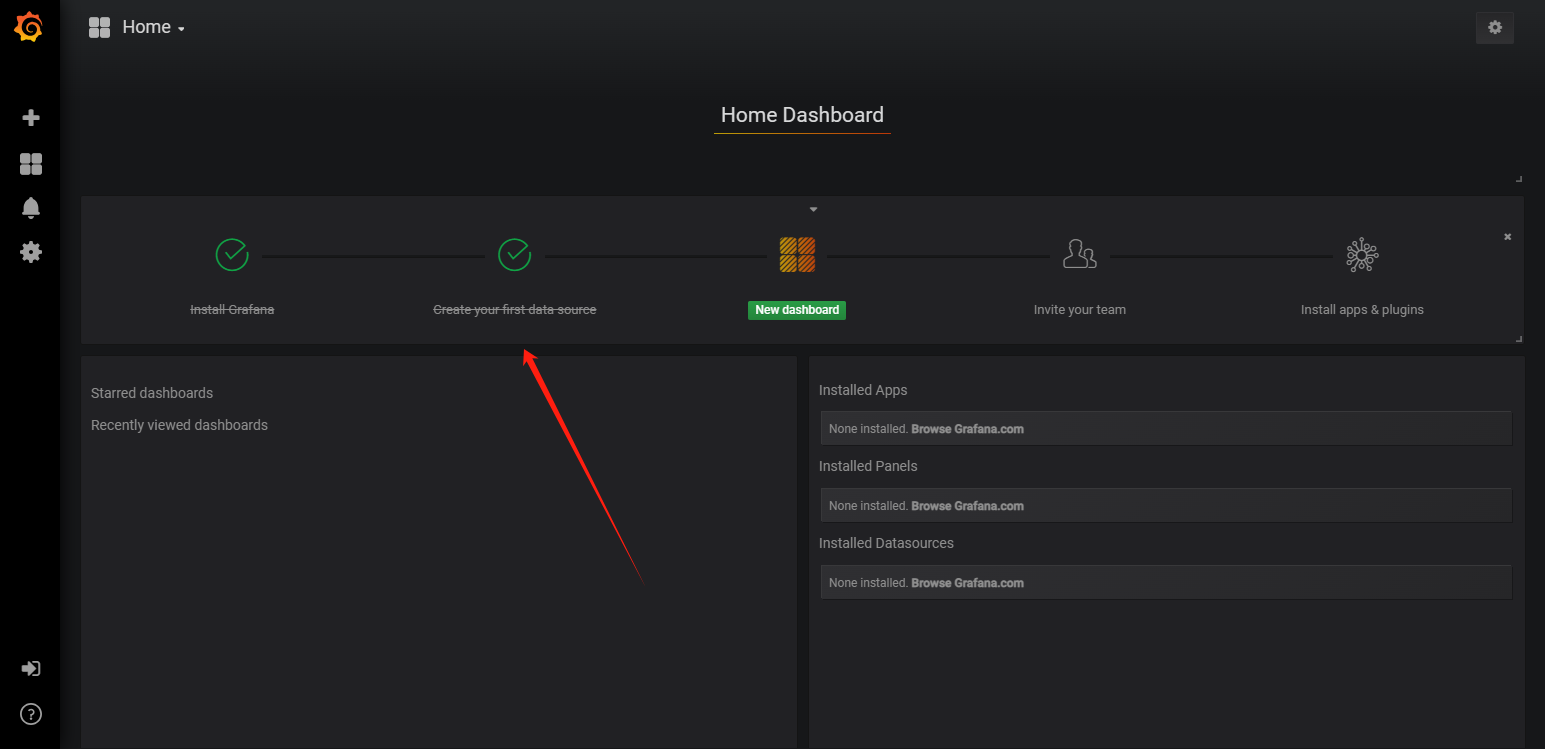This screenshot has width=1545, height=749.
Task: Click the Installed Apps heading
Action: (x=863, y=390)
